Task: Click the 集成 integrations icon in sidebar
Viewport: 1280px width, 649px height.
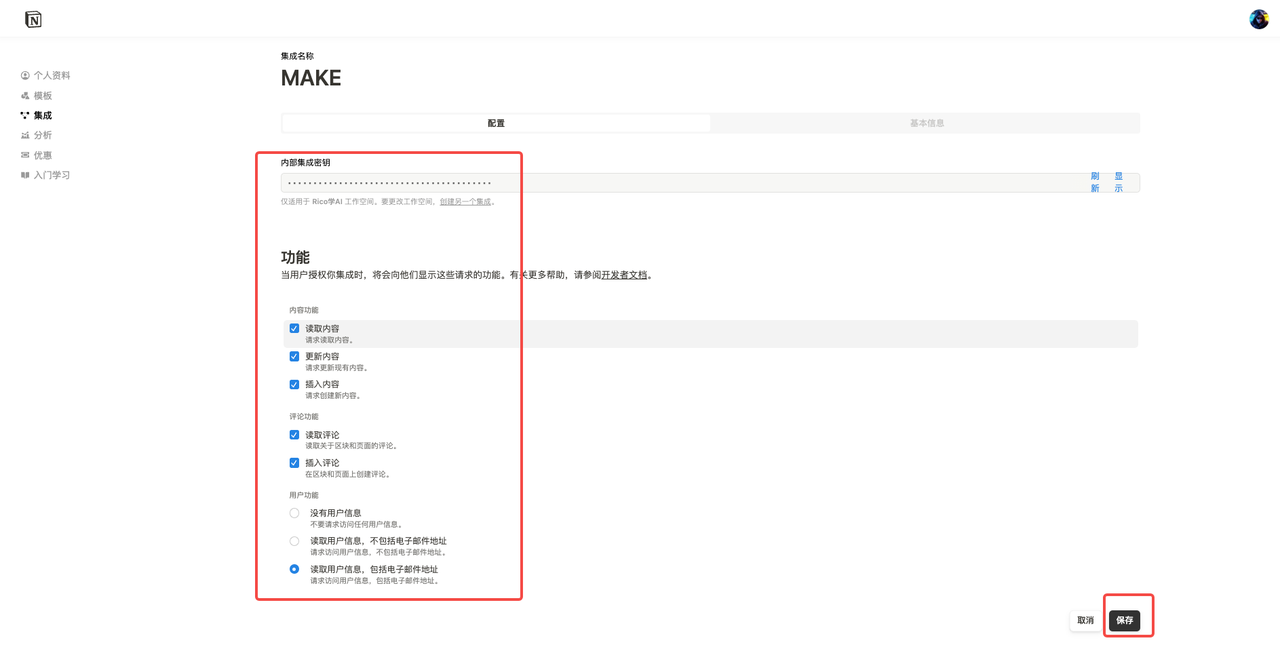Action: click(x=25, y=116)
